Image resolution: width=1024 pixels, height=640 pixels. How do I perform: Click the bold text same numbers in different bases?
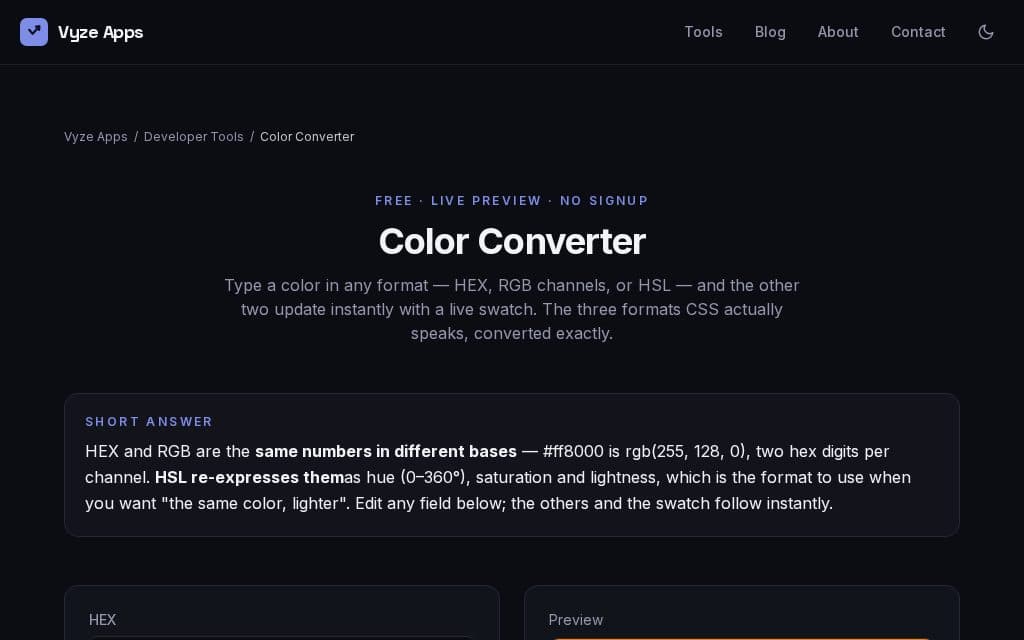385,451
